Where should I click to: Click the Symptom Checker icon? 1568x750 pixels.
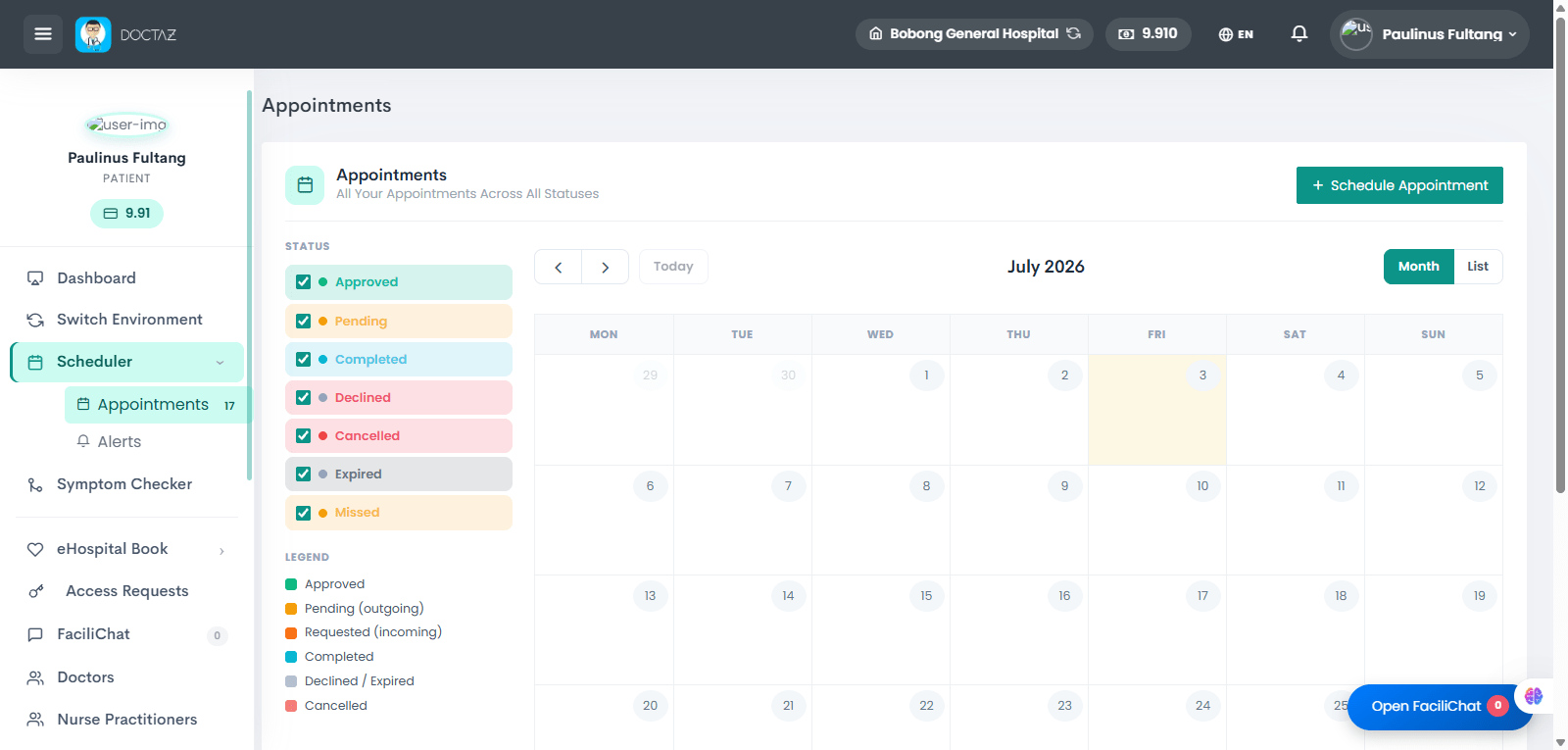pyautogui.click(x=35, y=484)
